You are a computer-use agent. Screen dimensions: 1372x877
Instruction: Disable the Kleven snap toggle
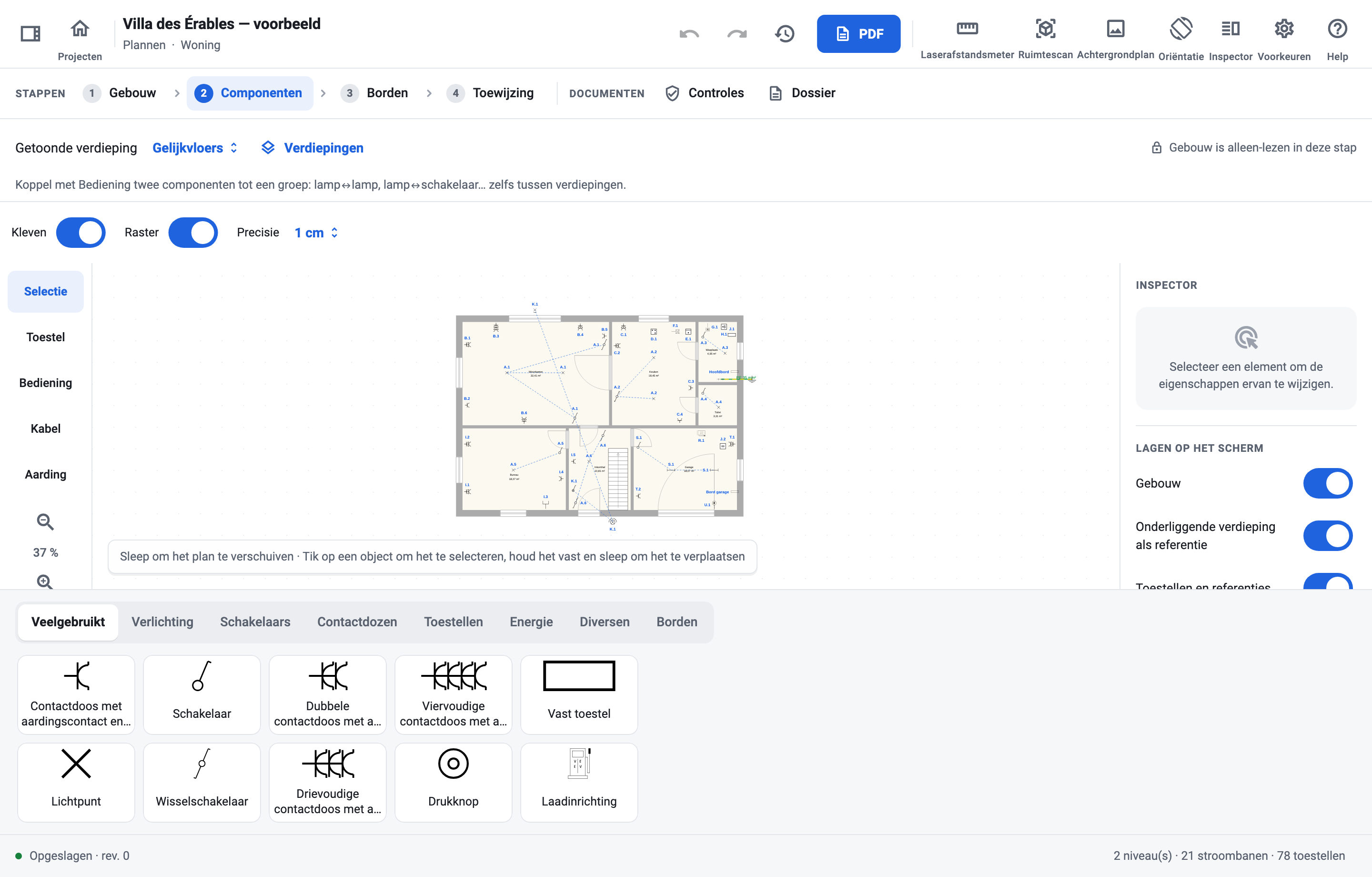(x=81, y=232)
